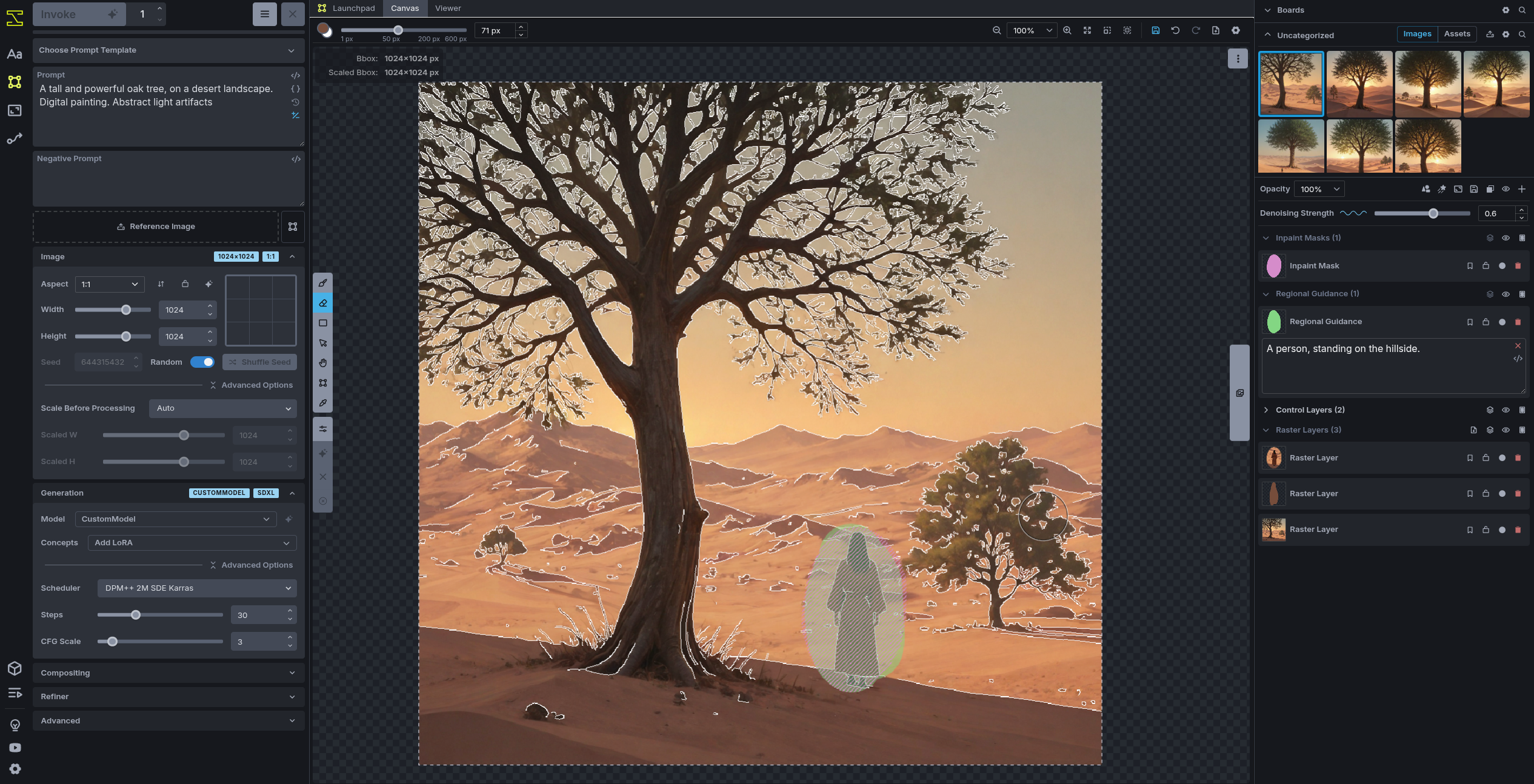Select the Brush tool in canvas toolbar
The height and width of the screenshot is (784, 1534).
click(x=323, y=283)
